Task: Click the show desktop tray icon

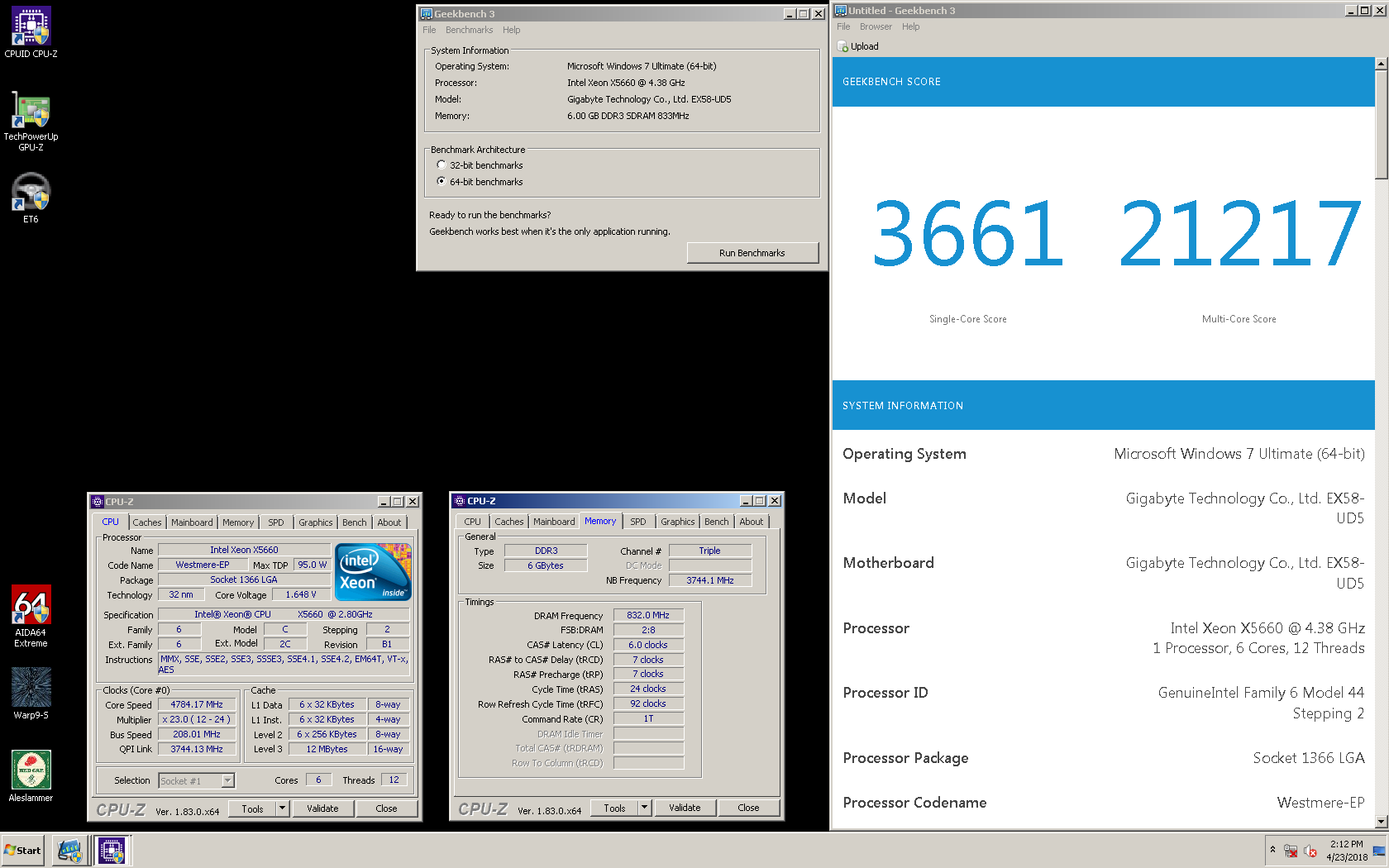Action: [x=1379, y=851]
